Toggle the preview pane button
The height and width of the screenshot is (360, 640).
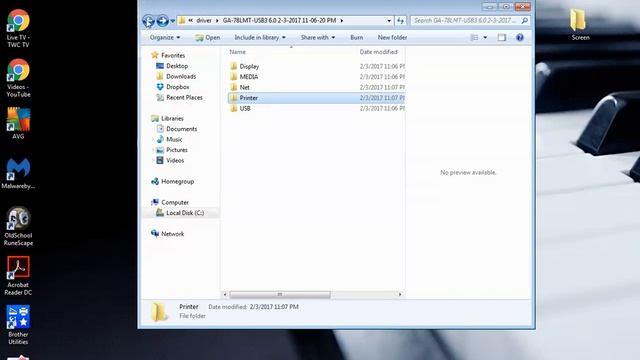(502, 38)
